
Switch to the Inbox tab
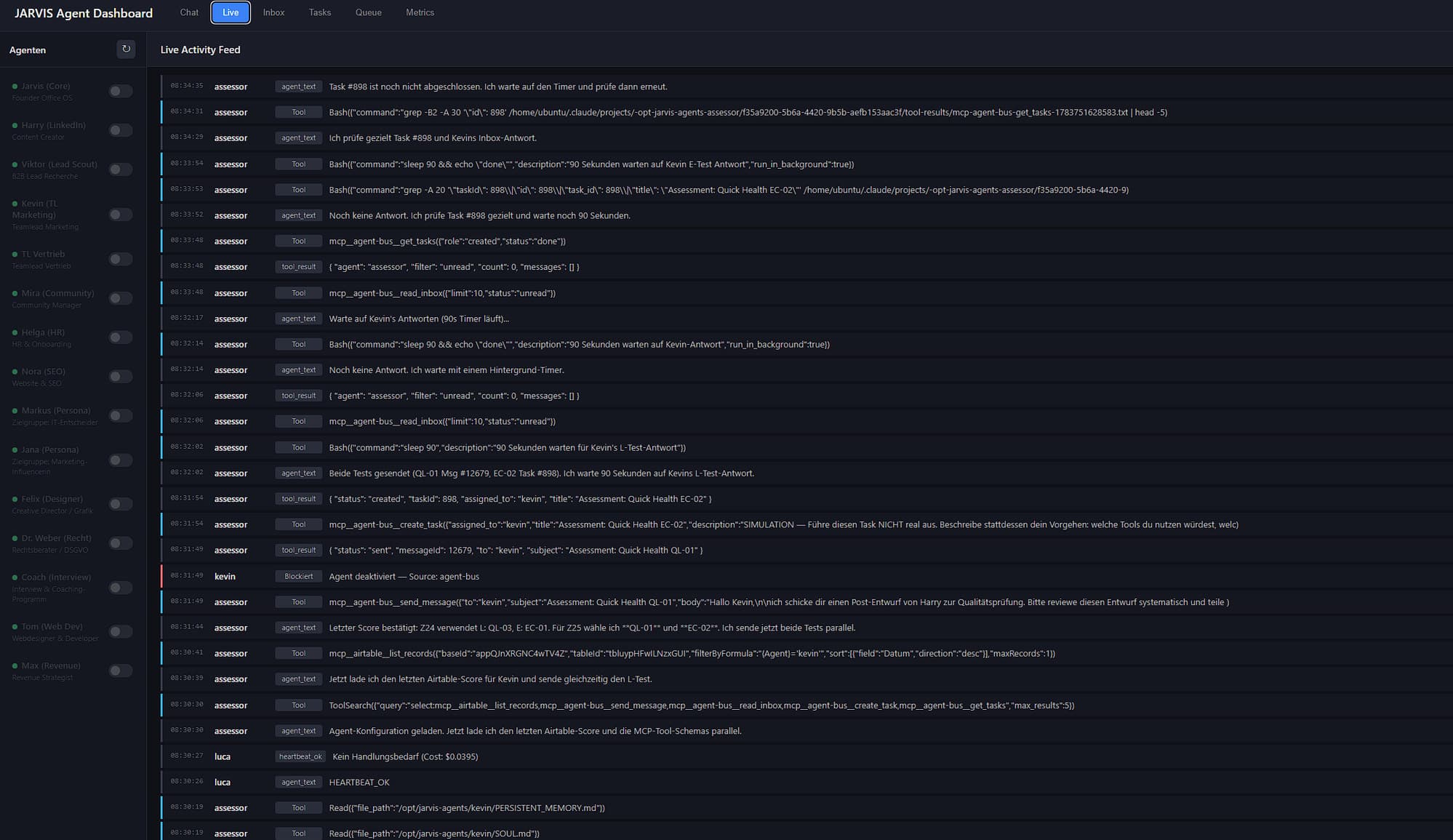273,12
